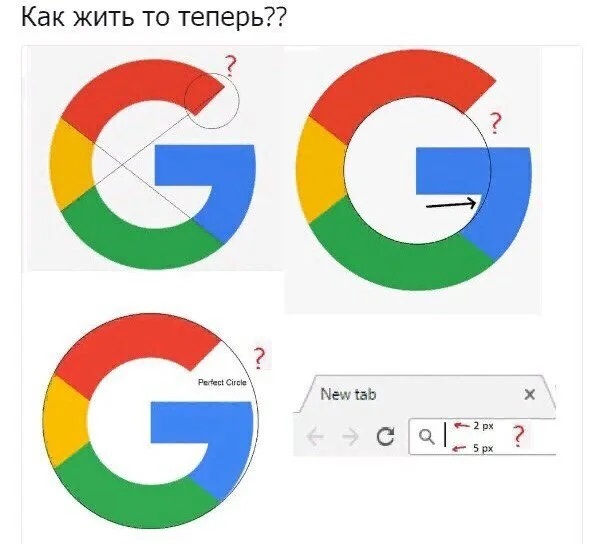Click question mark near Perfect Circle logo

(260, 358)
